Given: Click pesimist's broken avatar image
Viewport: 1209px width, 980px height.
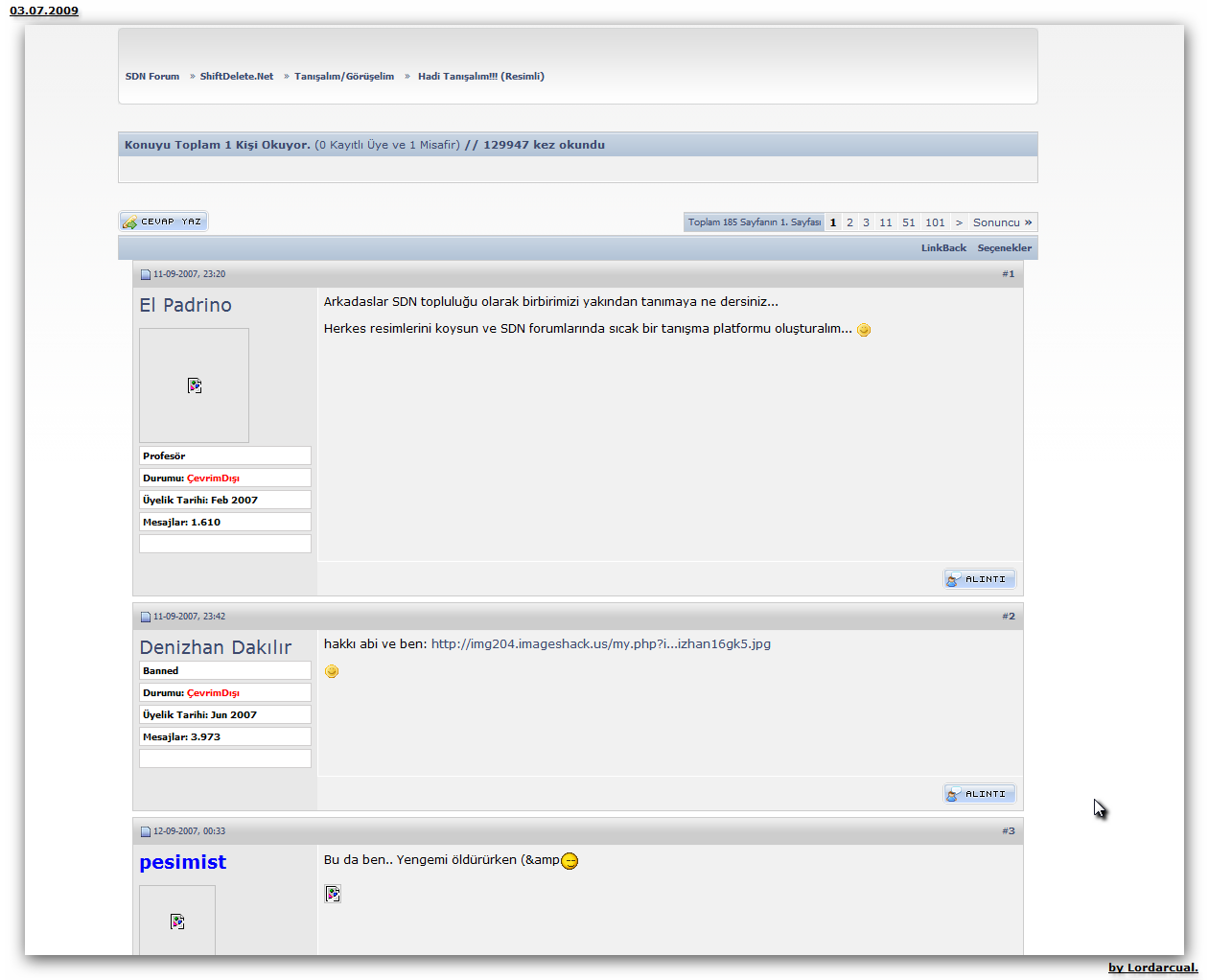Looking at the screenshot, I should tap(177, 921).
